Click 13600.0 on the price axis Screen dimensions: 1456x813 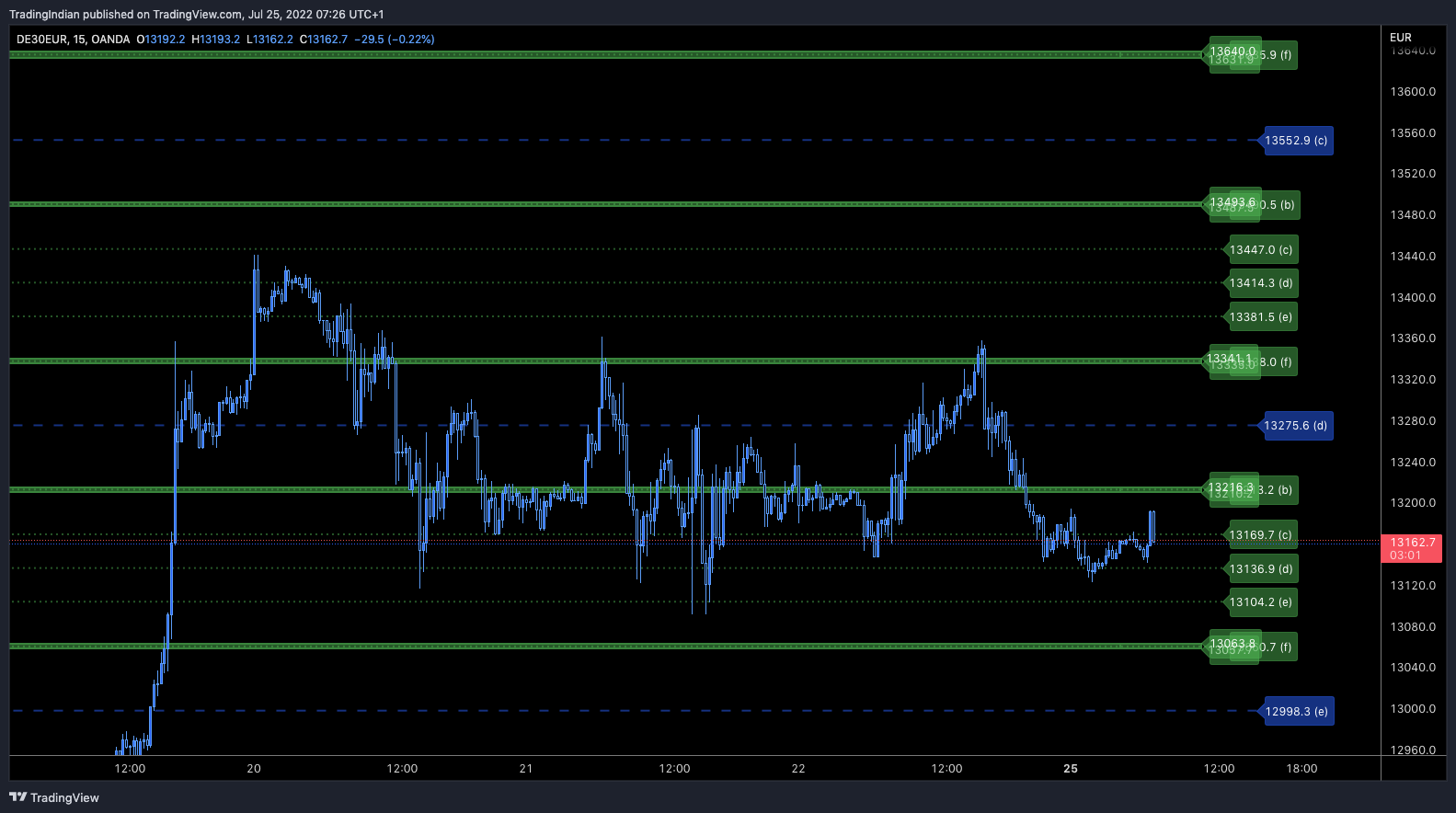[x=1413, y=92]
